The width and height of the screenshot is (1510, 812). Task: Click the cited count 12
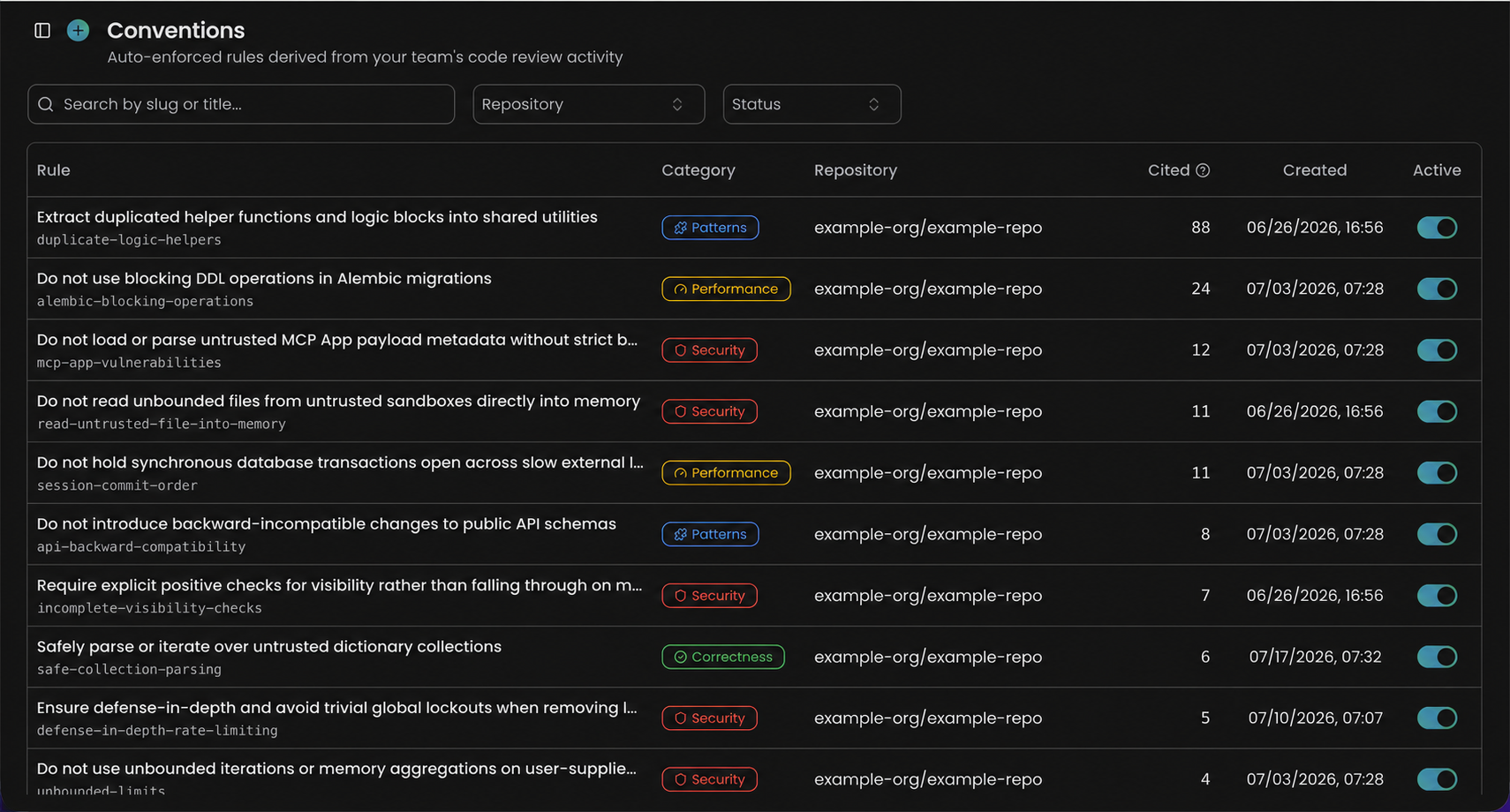[x=1200, y=350]
